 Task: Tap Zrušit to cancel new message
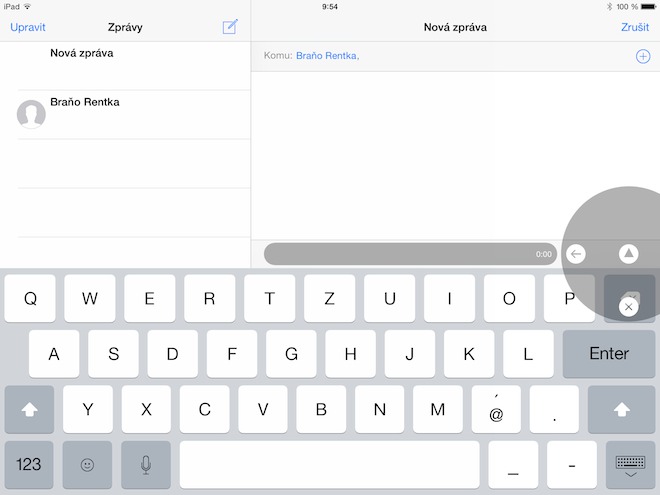[x=635, y=27]
